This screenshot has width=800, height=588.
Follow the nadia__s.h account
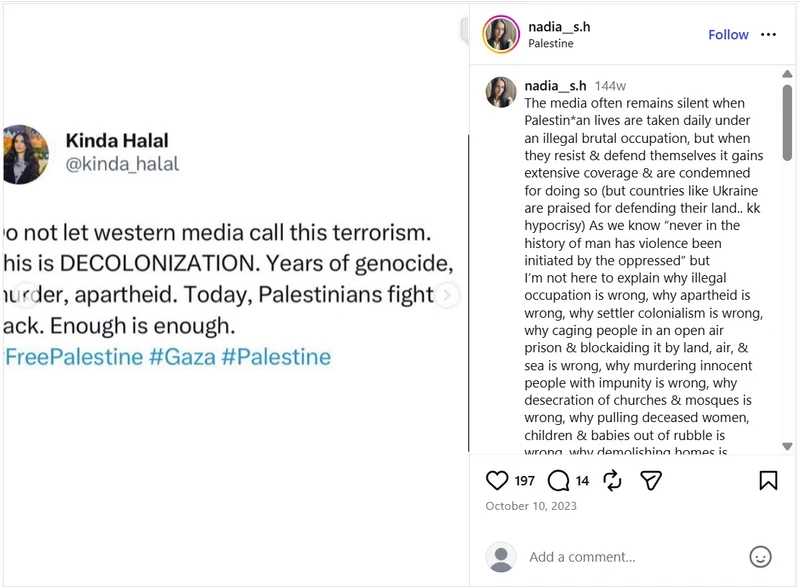click(x=728, y=35)
